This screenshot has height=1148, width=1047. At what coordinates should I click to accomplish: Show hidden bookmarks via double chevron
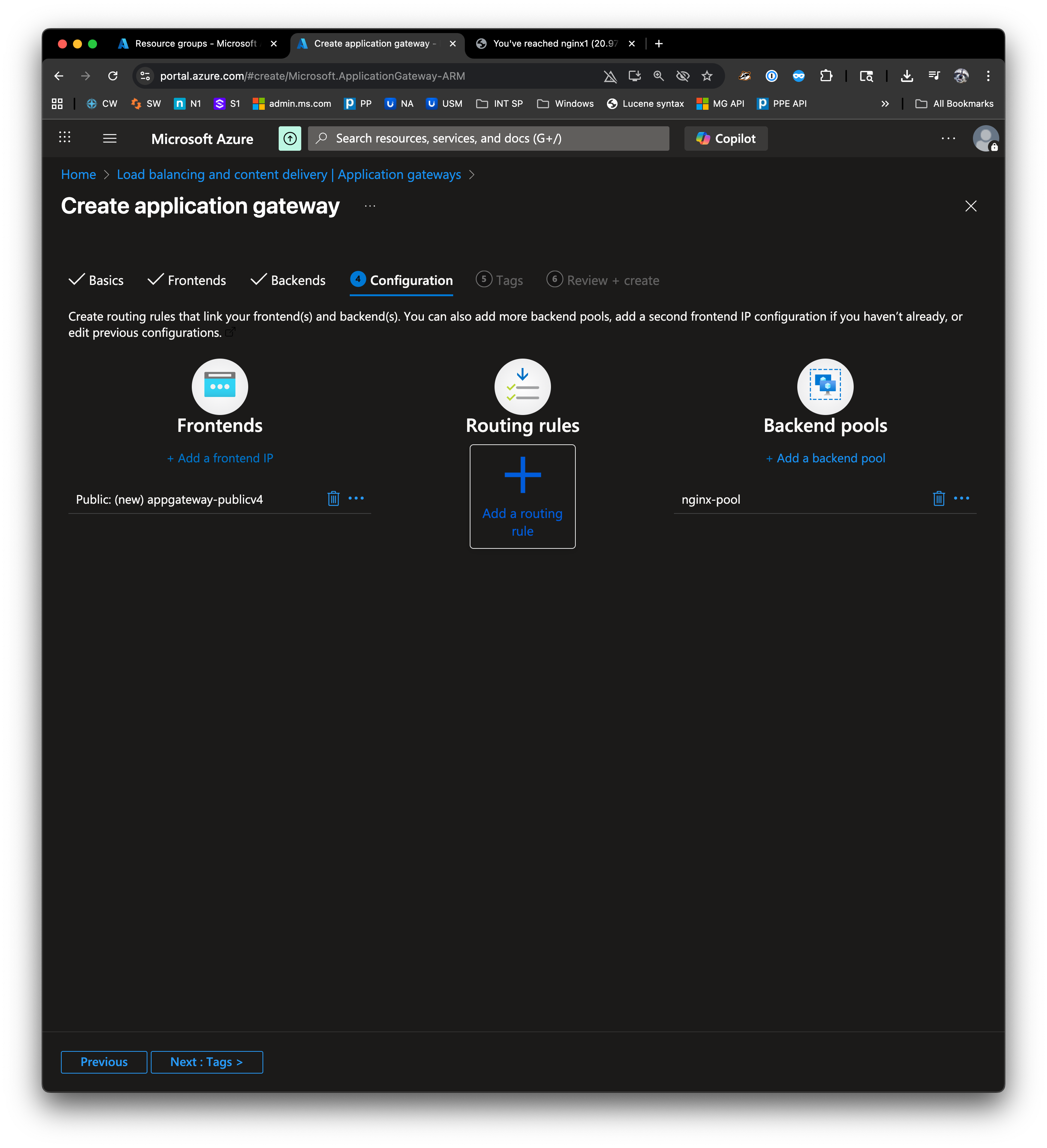pyautogui.click(x=885, y=104)
